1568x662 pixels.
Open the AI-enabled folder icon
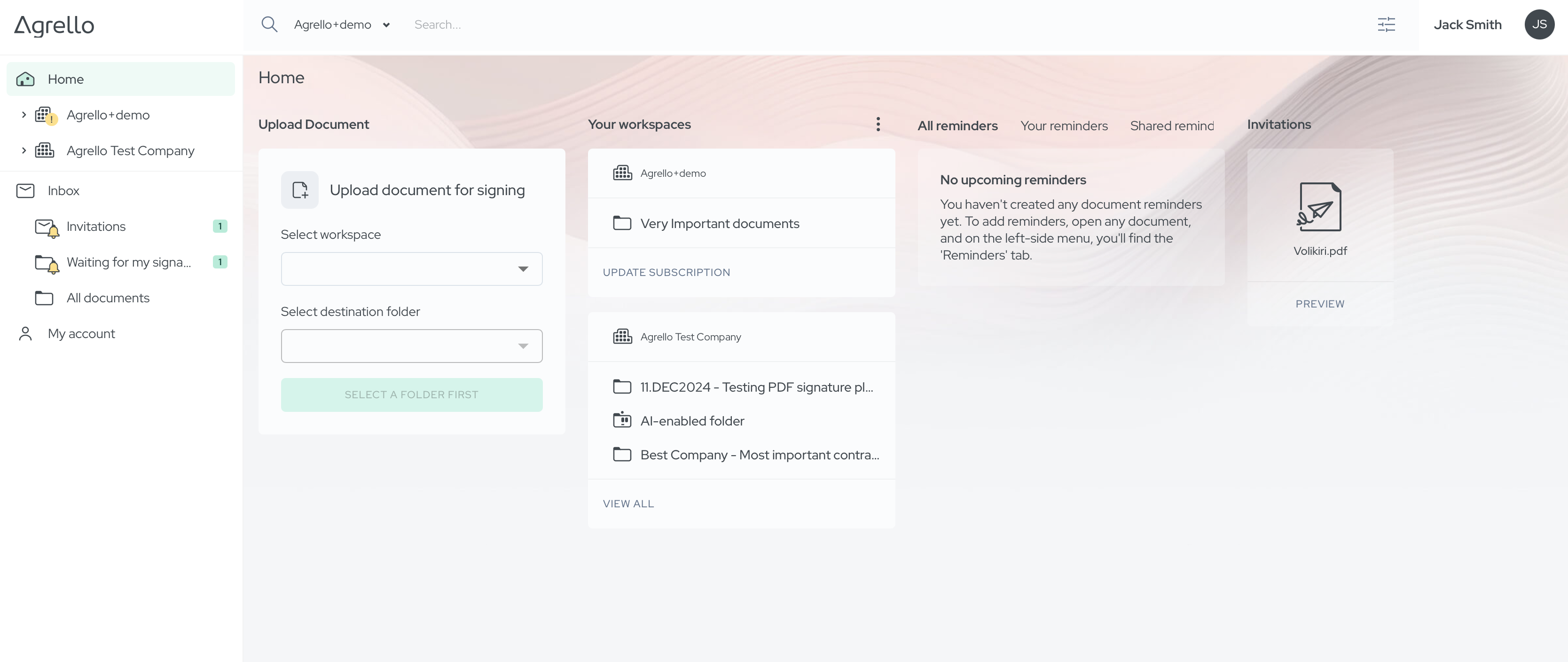coord(621,420)
